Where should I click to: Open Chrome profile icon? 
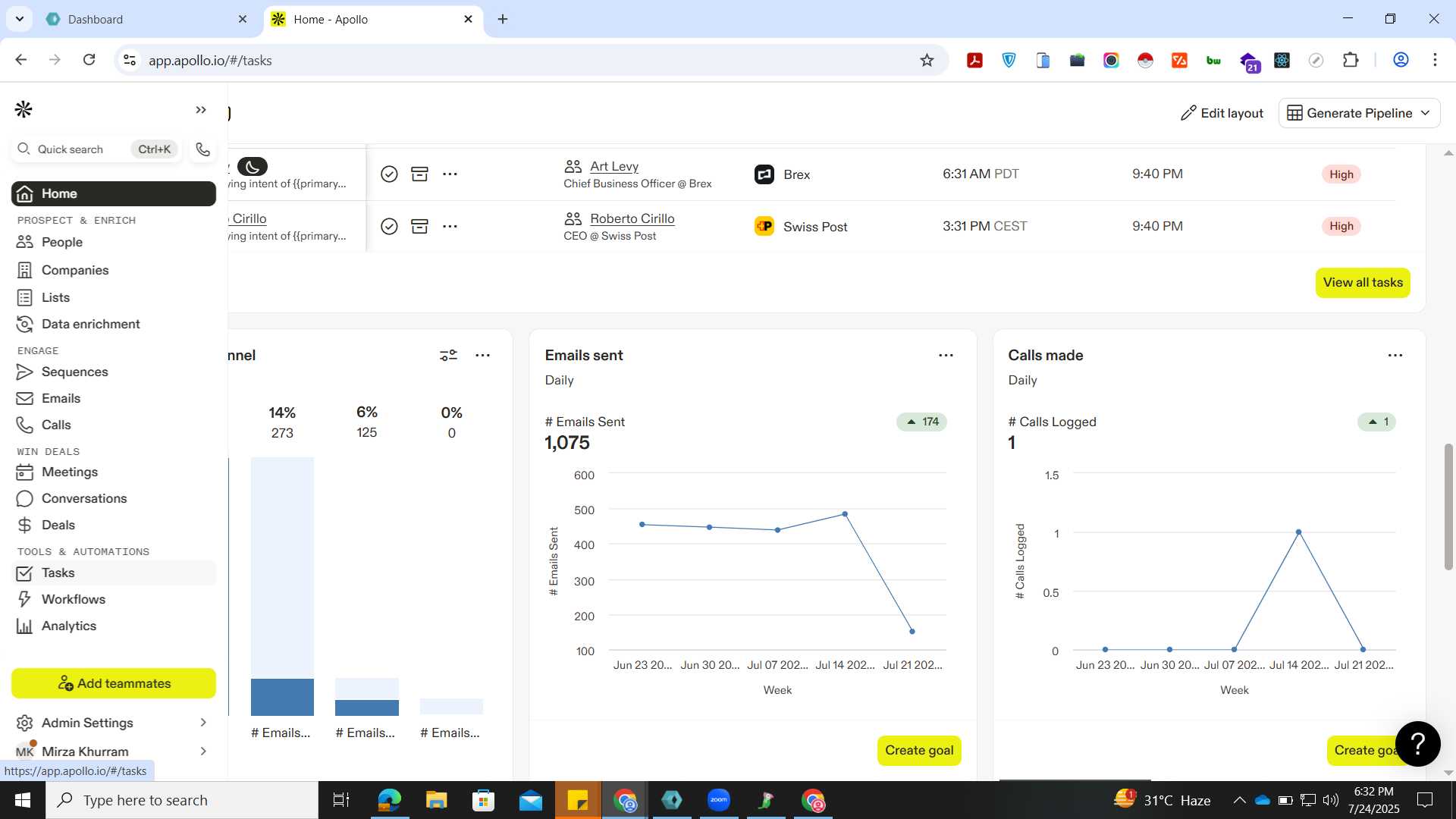1401,60
